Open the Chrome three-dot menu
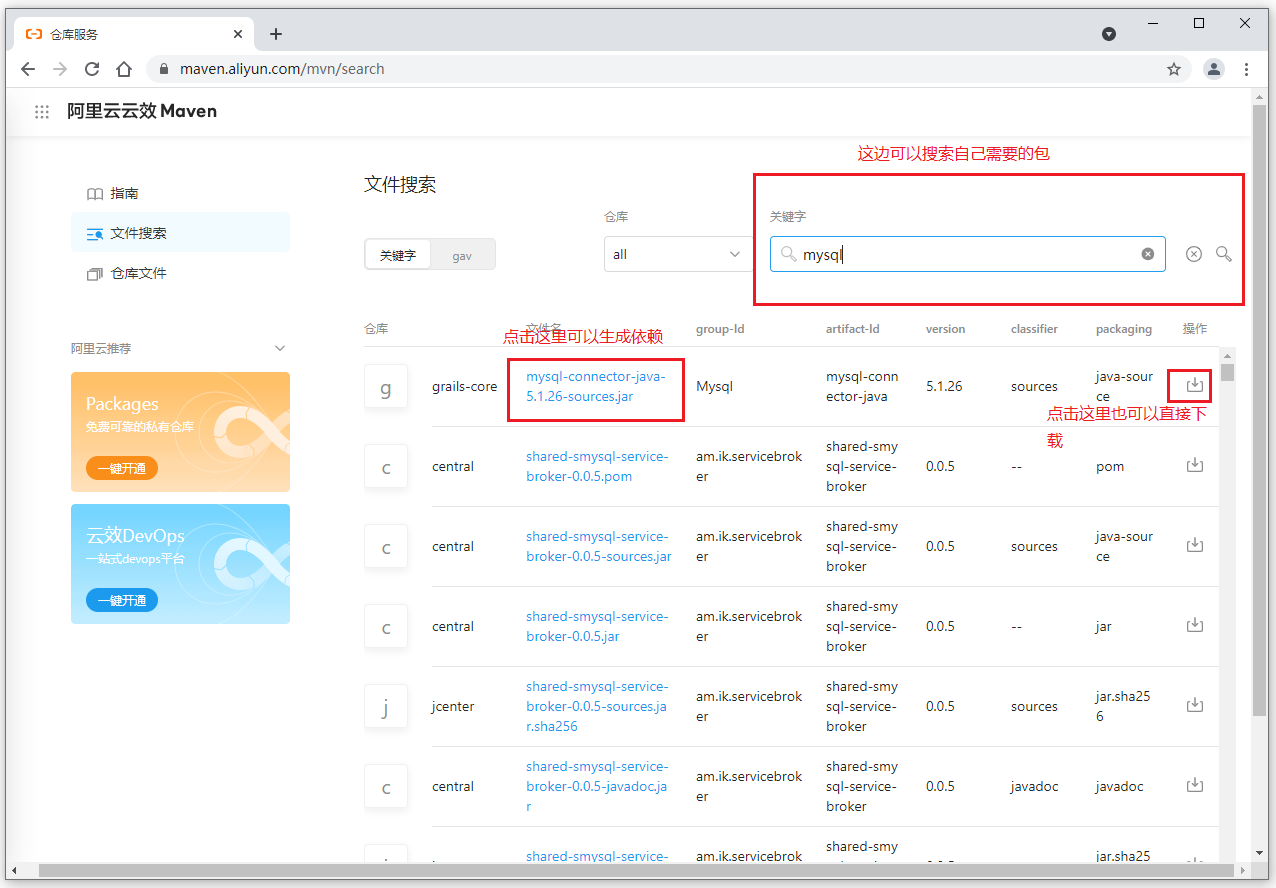The image size is (1276, 888). [x=1246, y=69]
